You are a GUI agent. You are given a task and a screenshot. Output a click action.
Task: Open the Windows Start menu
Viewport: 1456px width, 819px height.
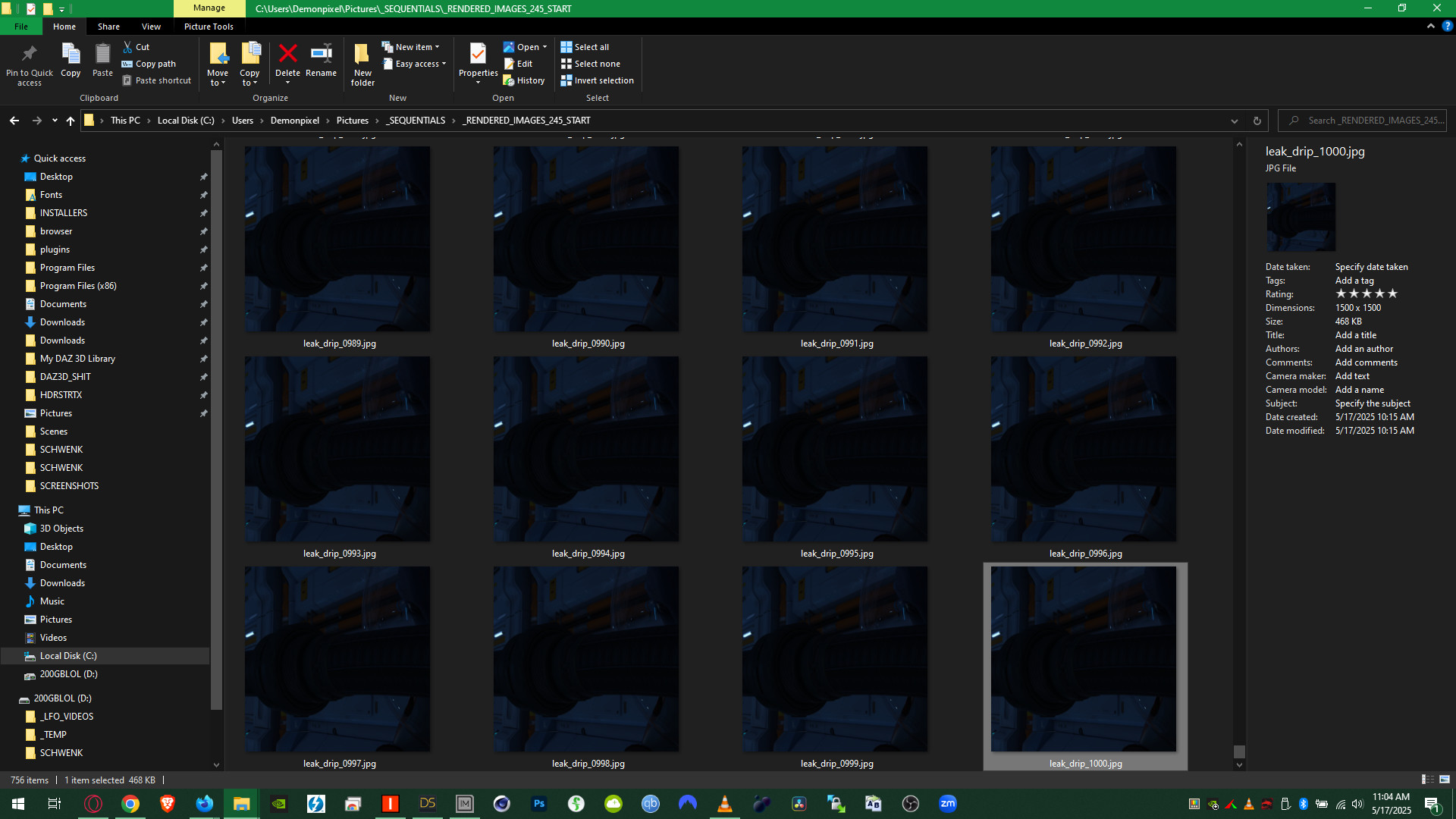pyautogui.click(x=18, y=804)
